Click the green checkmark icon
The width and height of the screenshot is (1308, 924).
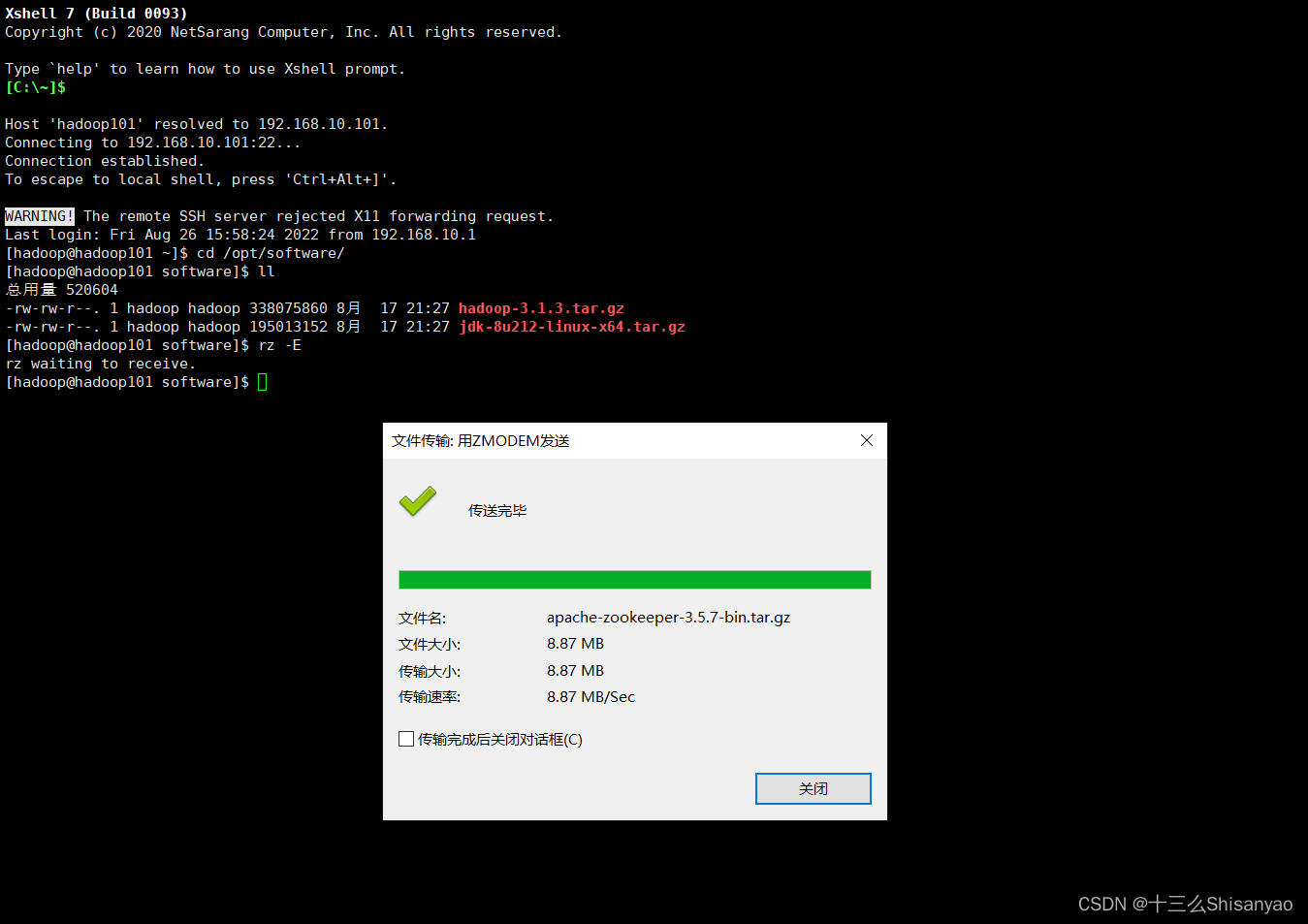click(x=418, y=501)
